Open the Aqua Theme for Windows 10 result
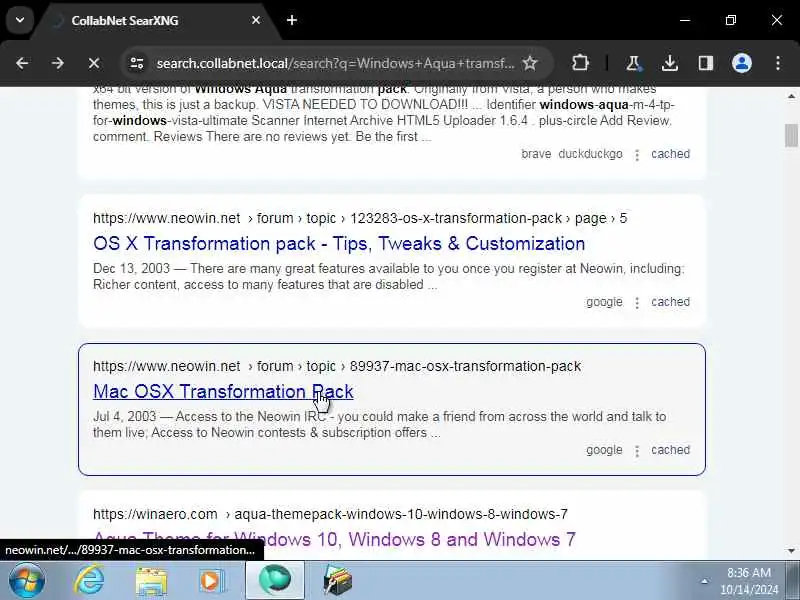The image size is (800, 600). pyautogui.click(x=334, y=540)
